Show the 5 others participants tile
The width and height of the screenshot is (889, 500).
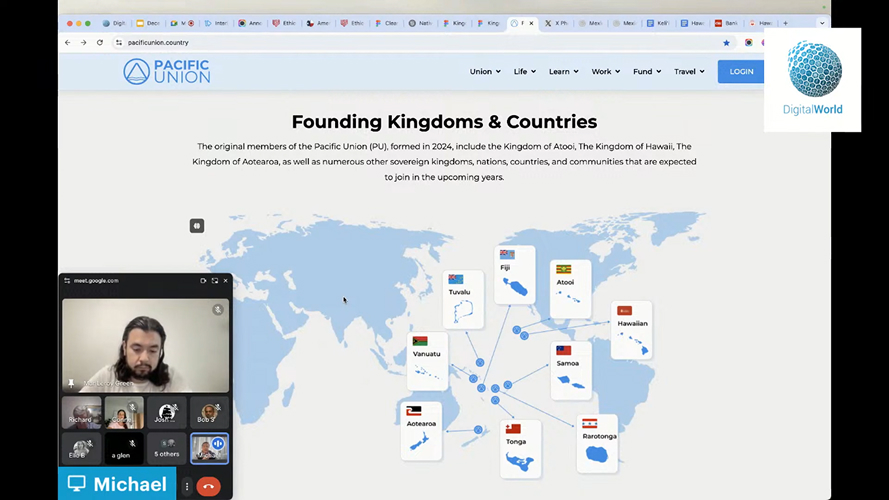click(x=166, y=448)
